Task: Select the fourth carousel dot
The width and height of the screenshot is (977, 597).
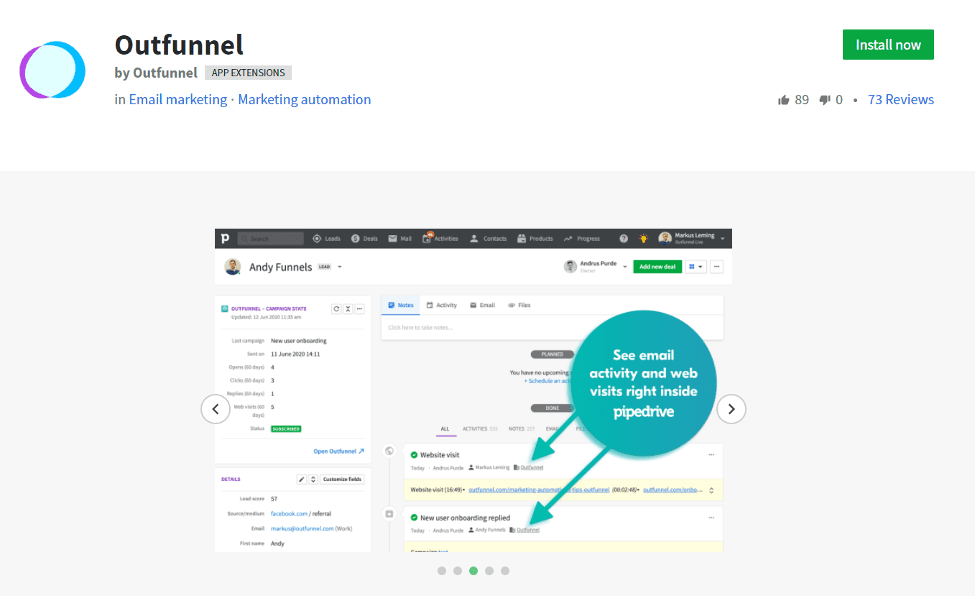Action: [x=490, y=571]
